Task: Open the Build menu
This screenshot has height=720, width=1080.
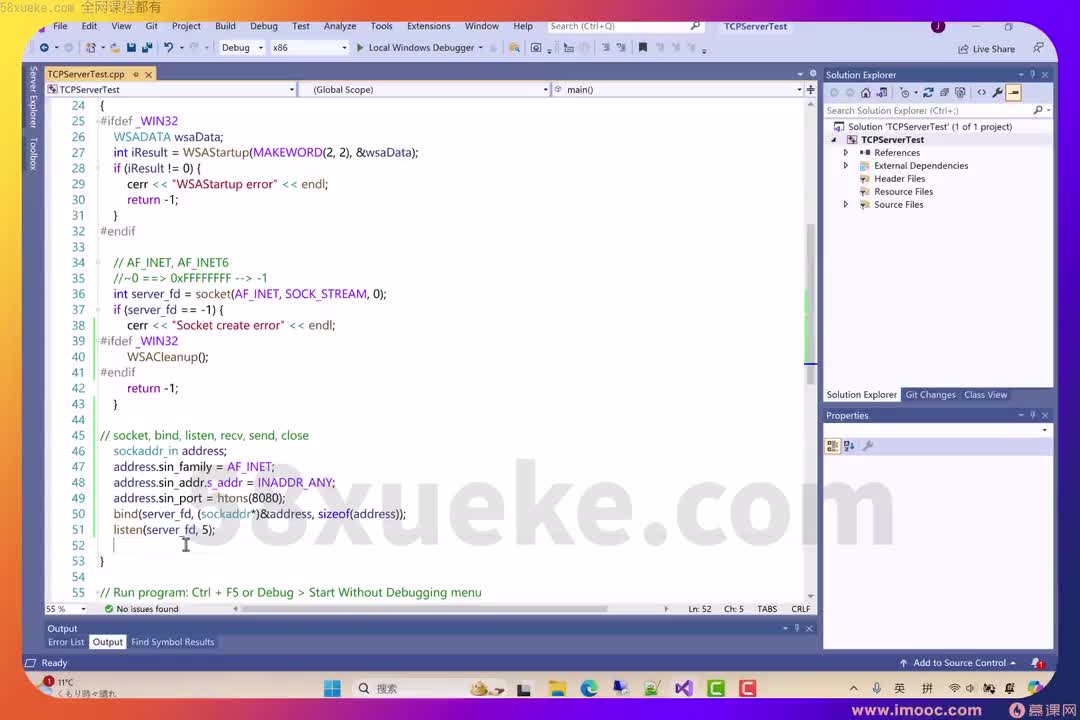Action: coord(225,26)
